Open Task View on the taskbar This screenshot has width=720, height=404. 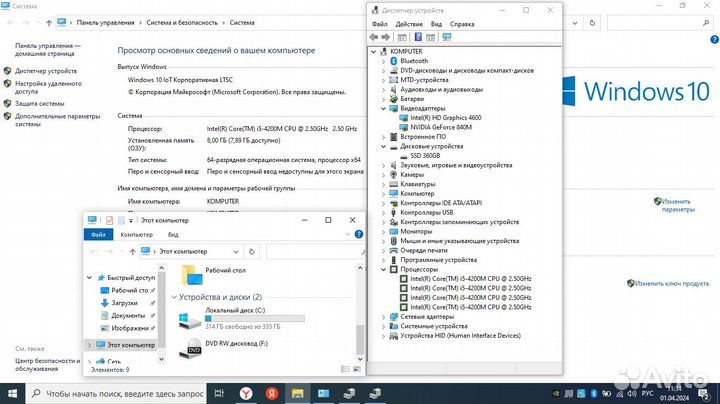coord(219,393)
